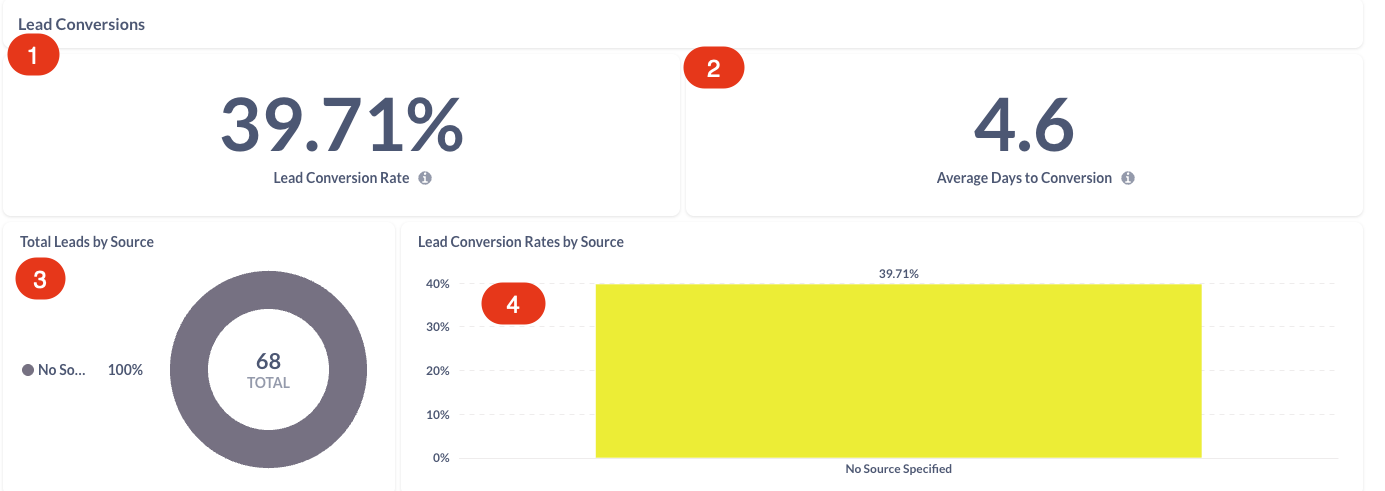Image resolution: width=1385 pixels, height=491 pixels.
Task: Click the No Source Specified axis label
Action: [x=898, y=468]
